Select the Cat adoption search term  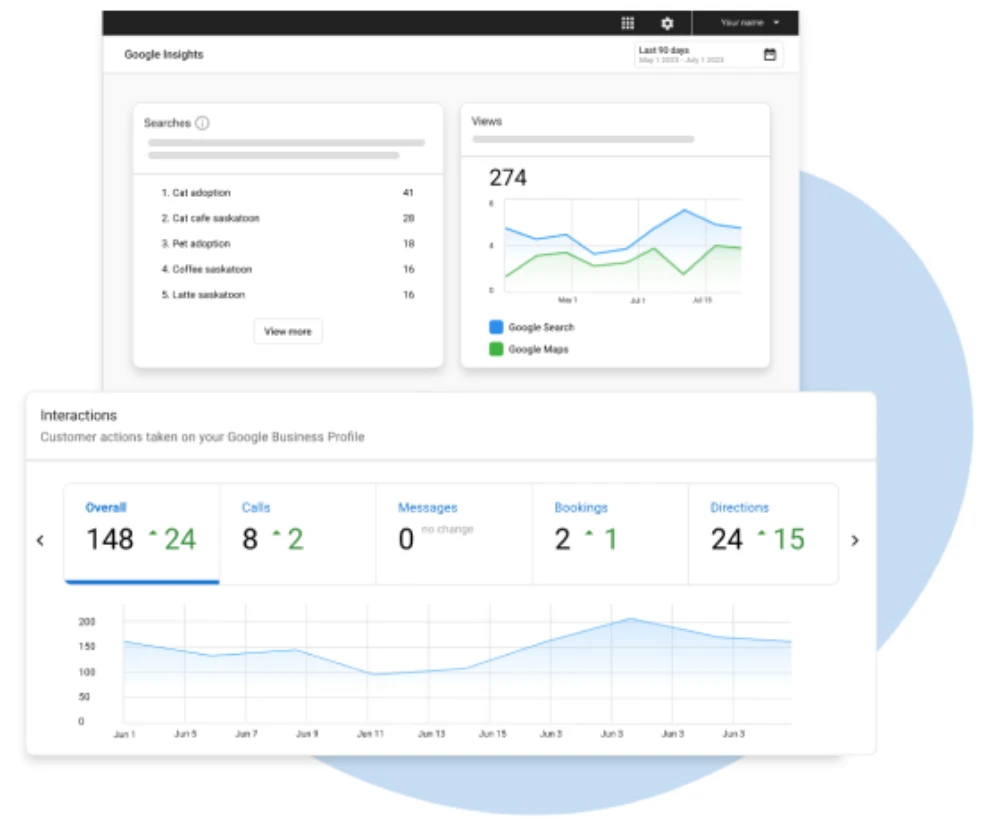click(x=200, y=193)
